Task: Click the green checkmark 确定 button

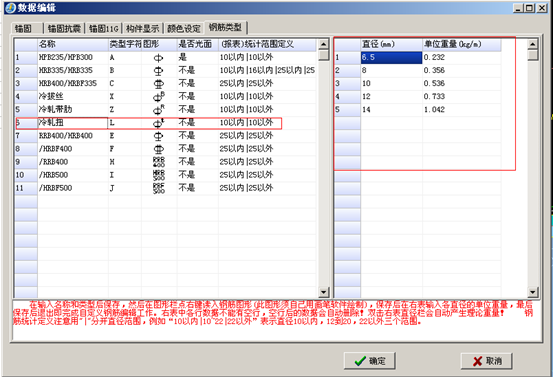Action: pos(369,361)
